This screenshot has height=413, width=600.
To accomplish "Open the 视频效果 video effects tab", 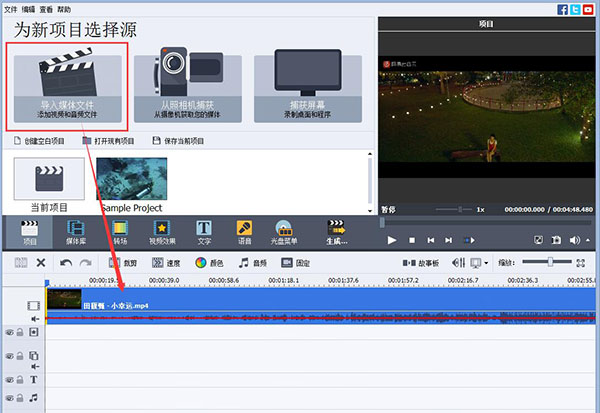I will [162, 232].
